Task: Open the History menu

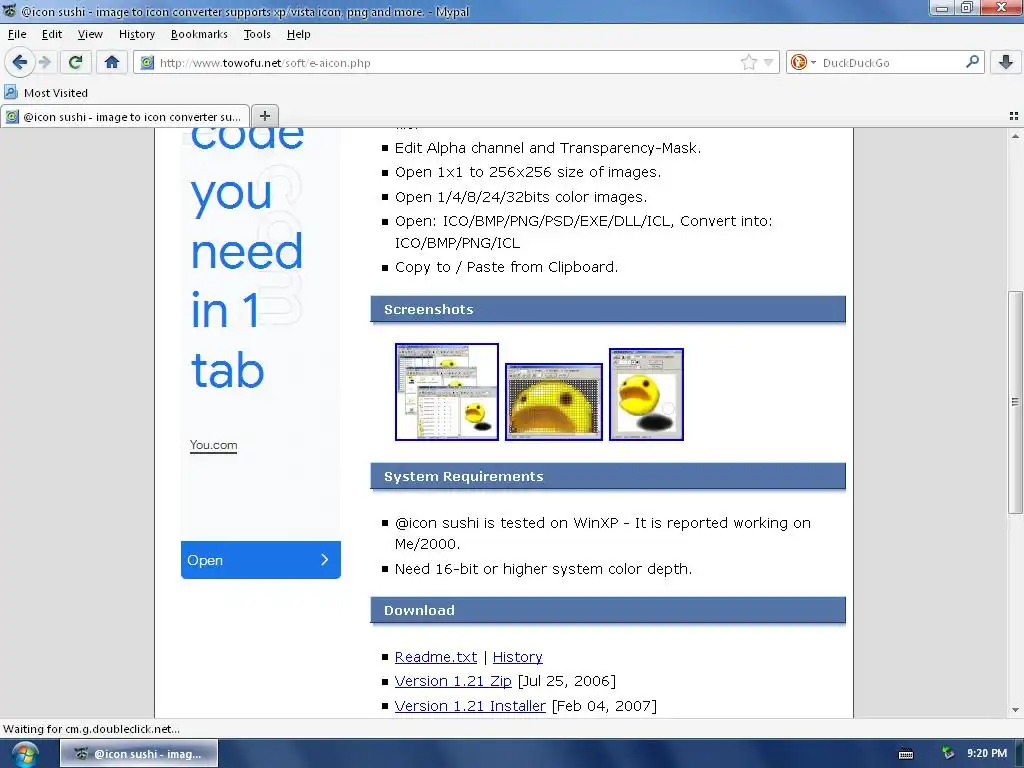Action: coord(136,34)
